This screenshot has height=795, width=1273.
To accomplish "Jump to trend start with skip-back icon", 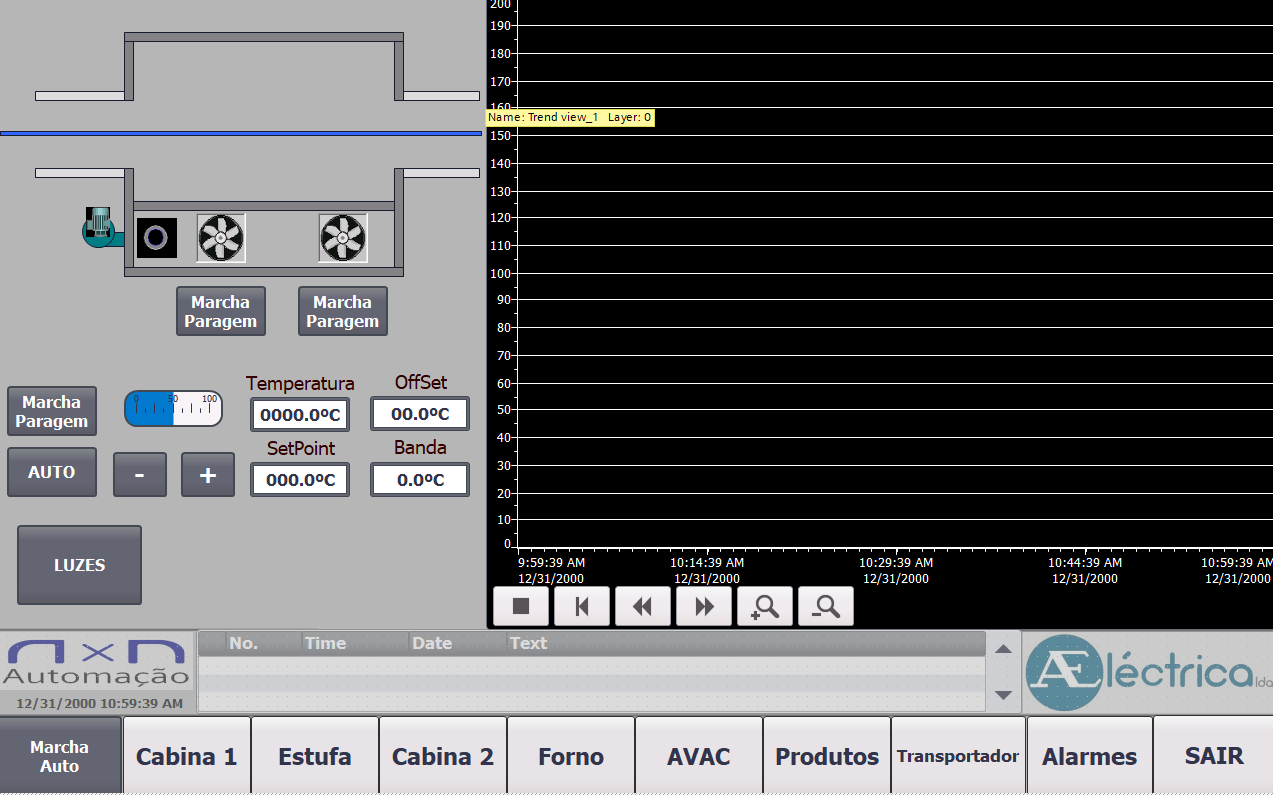I will [x=582, y=606].
